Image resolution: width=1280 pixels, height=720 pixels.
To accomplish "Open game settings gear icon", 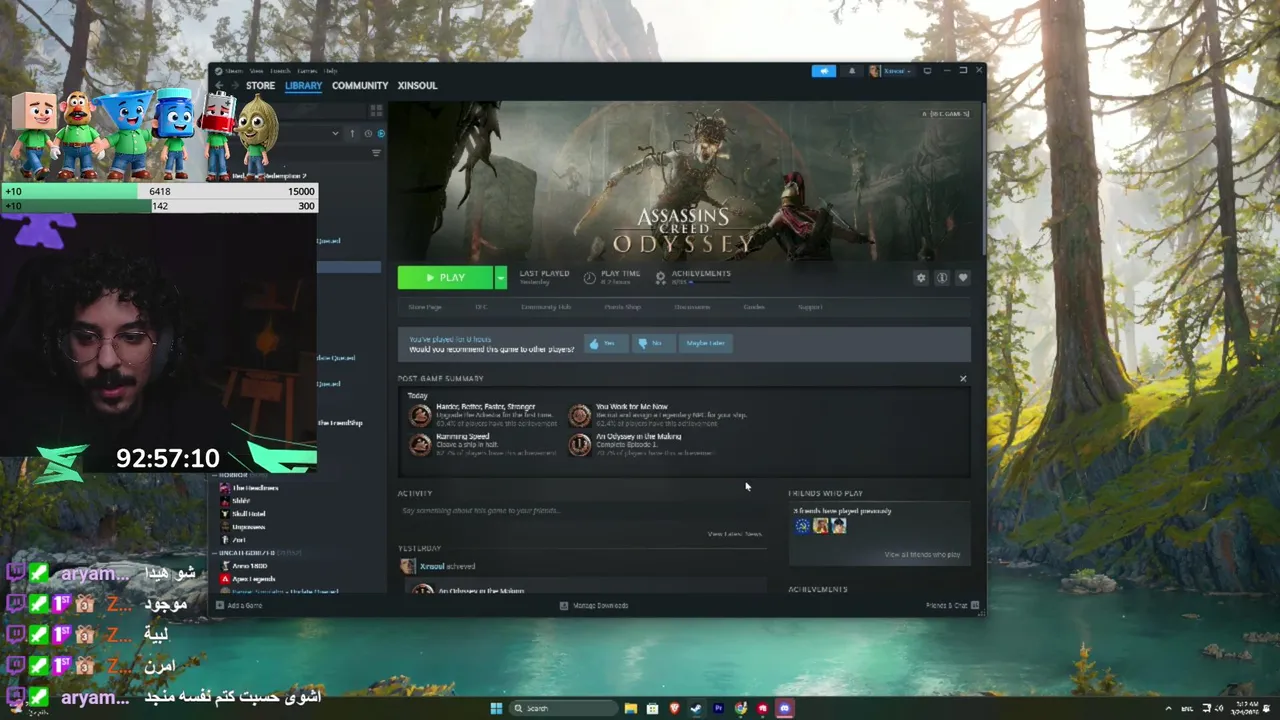I will (x=921, y=278).
